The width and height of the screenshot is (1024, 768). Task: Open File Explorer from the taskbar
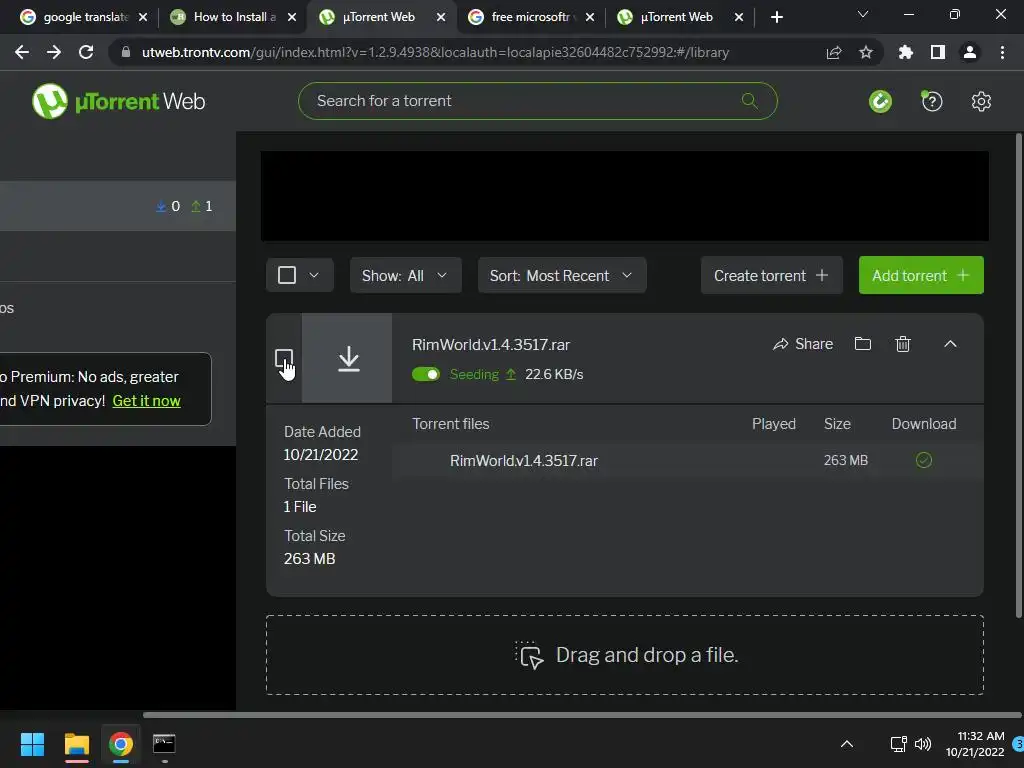[x=76, y=744]
